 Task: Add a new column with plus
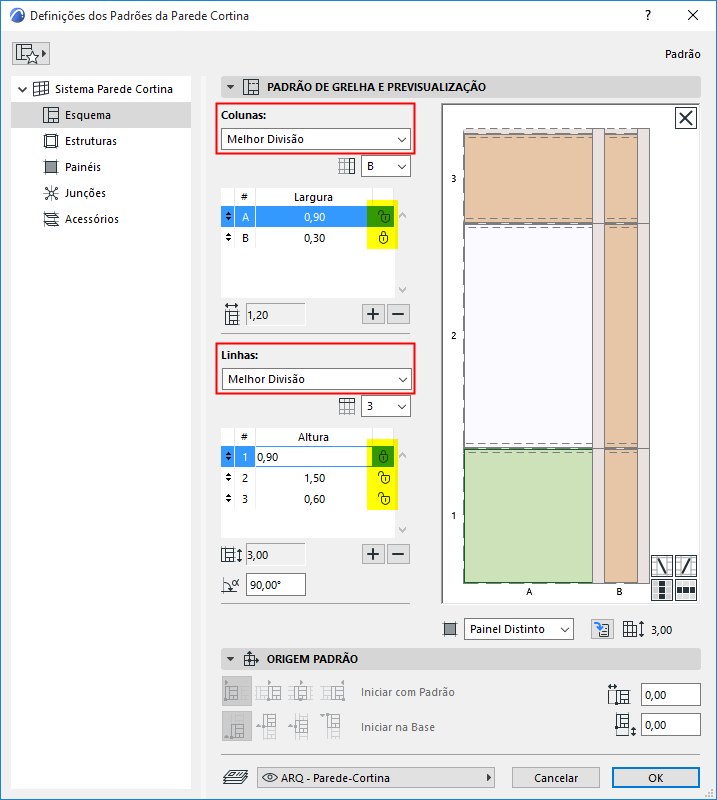[x=373, y=314]
